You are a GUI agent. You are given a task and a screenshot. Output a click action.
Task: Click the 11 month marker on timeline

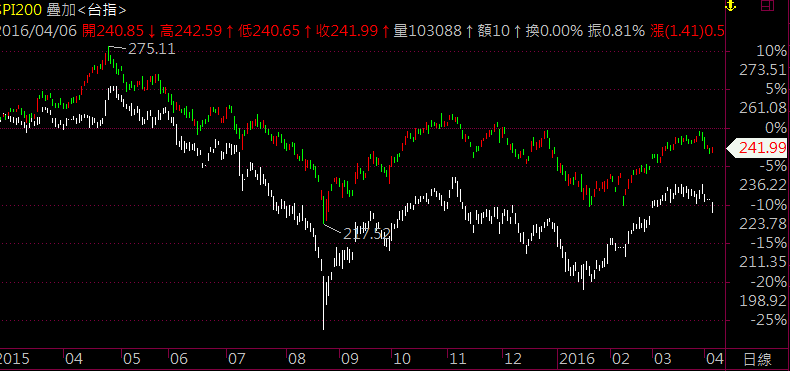[x=458, y=359]
